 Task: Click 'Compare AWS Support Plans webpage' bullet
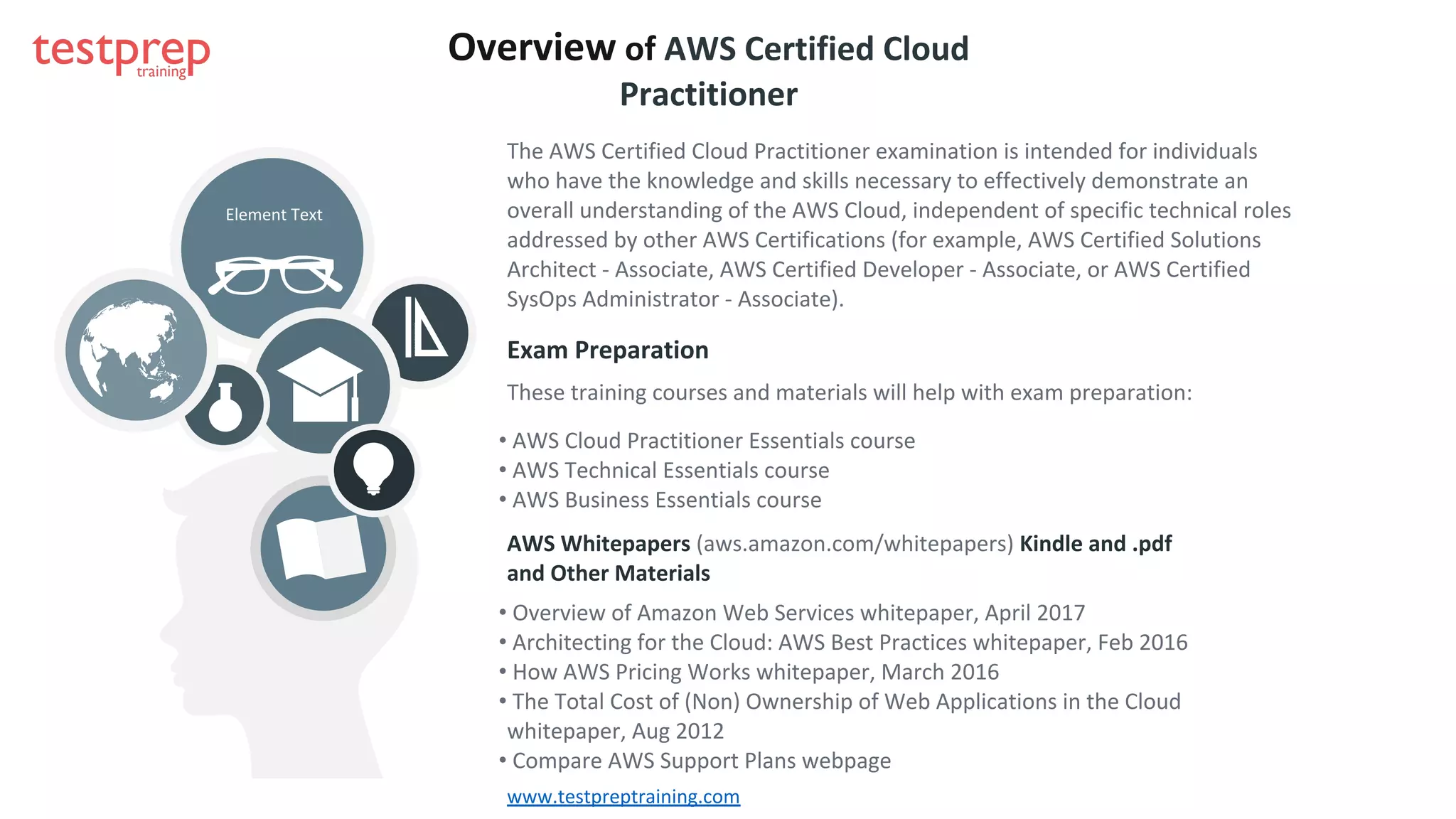pos(701,761)
